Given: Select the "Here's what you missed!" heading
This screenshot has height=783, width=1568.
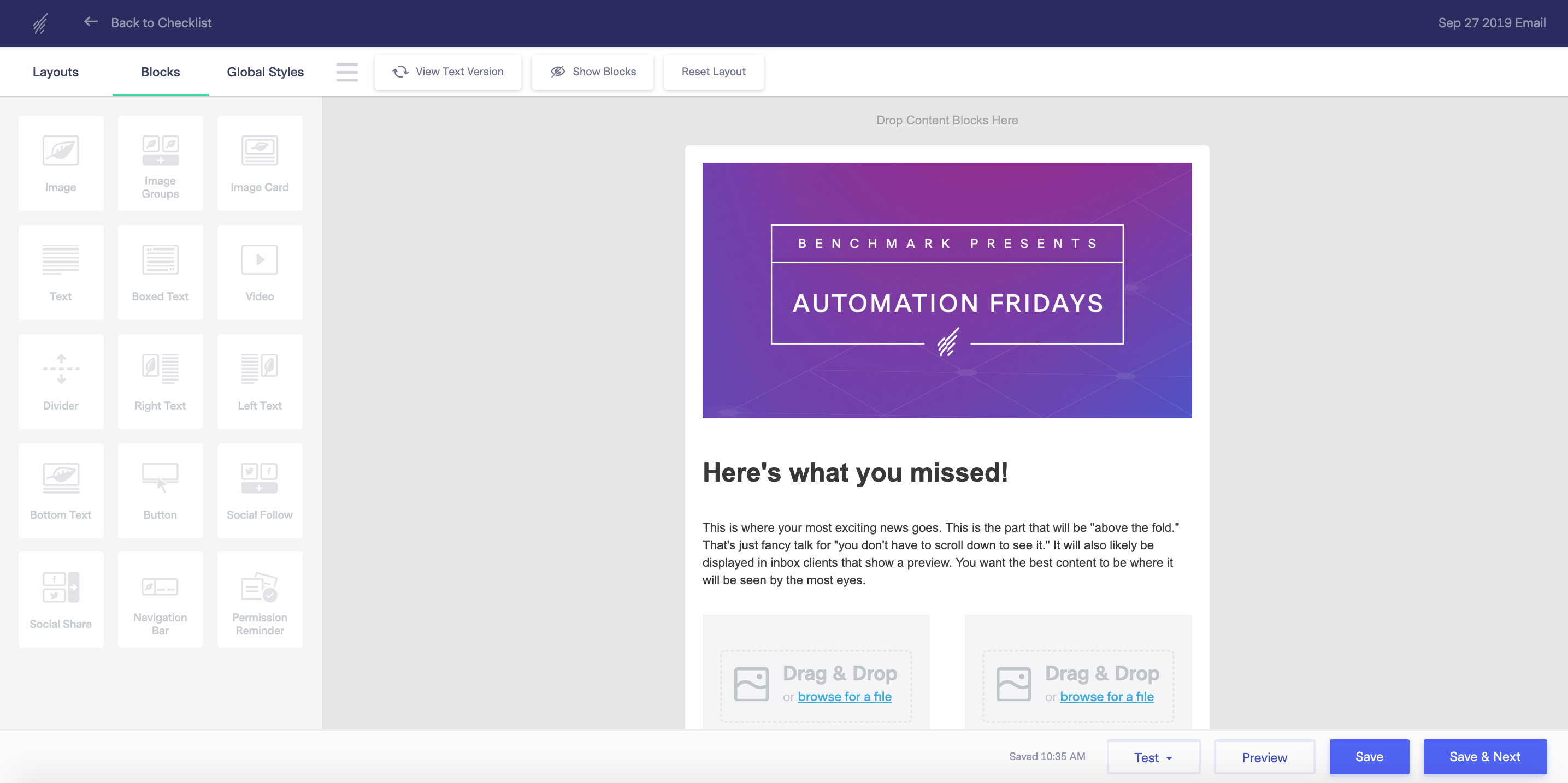Looking at the screenshot, I should point(855,473).
